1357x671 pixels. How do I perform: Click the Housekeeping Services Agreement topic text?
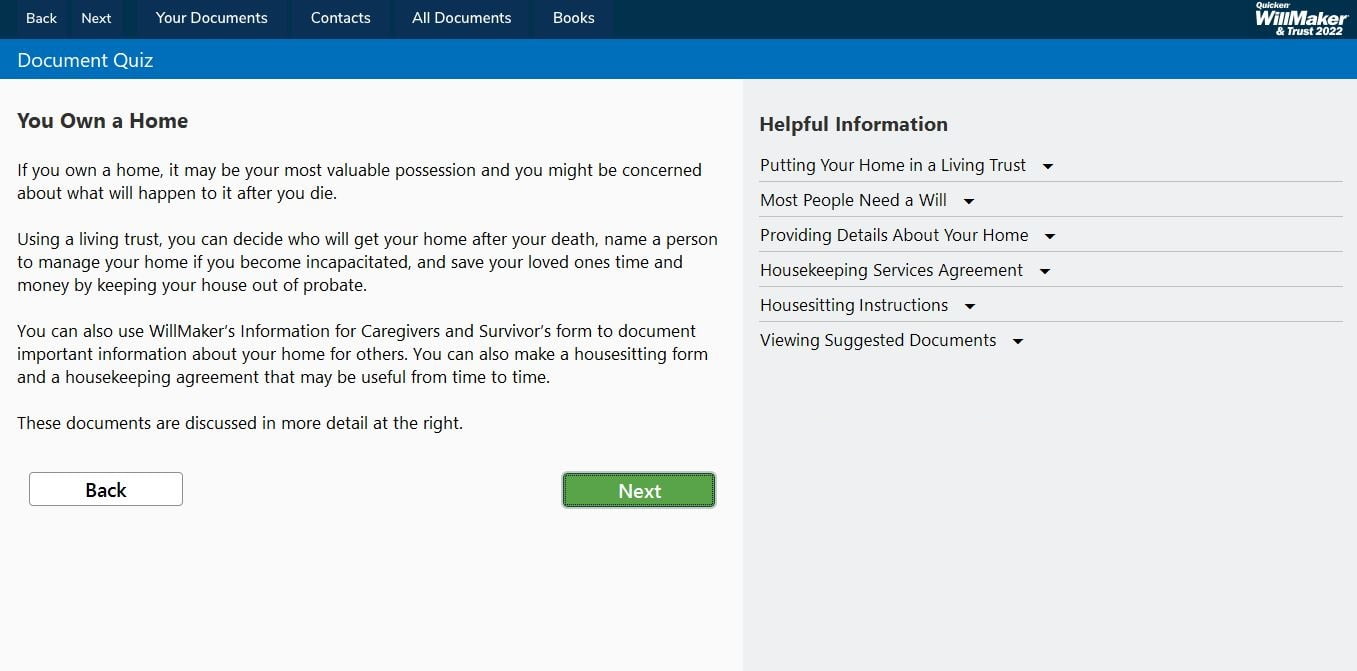pos(891,270)
